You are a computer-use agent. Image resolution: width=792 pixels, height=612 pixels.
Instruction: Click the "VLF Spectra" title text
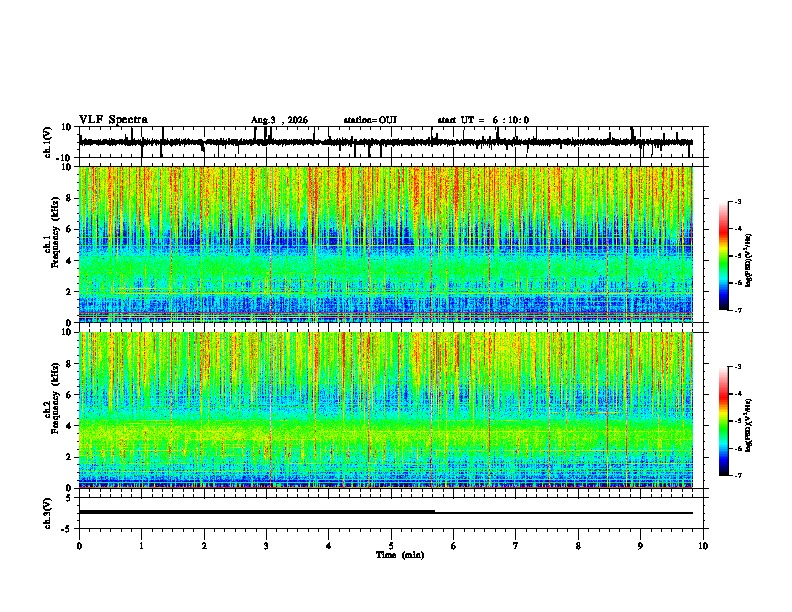tap(113, 120)
